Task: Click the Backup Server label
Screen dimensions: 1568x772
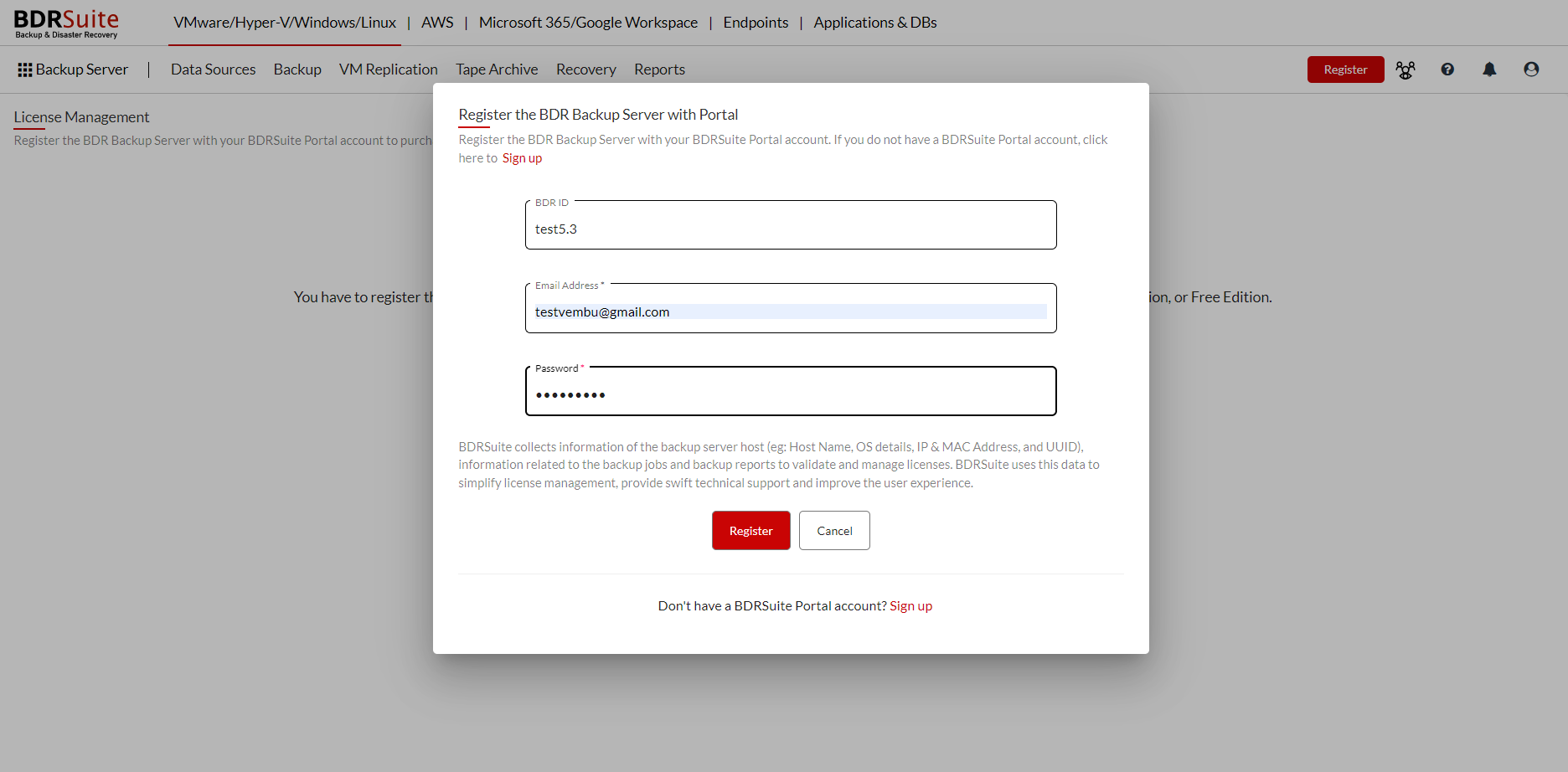Action: click(82, 69)
